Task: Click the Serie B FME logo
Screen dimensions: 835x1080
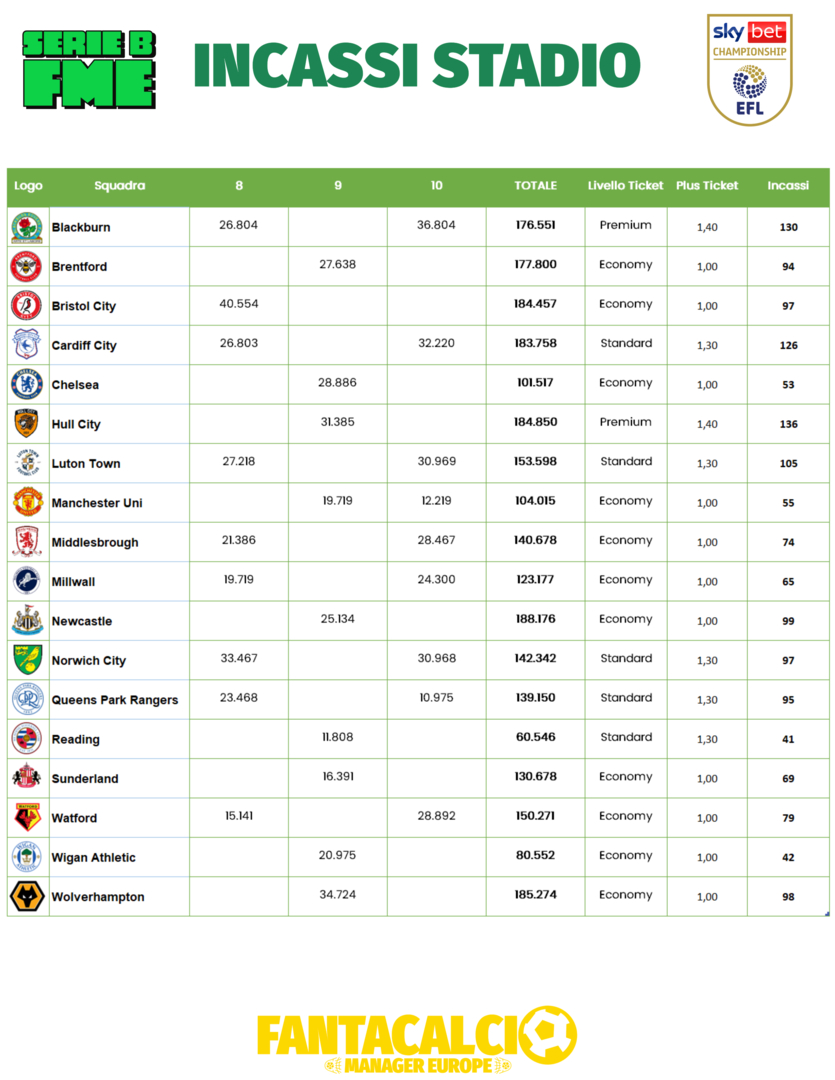Action: (89, 69)
